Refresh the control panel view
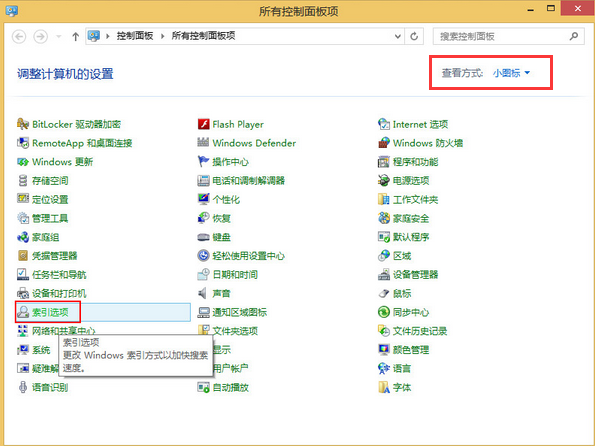The height and width of the screenshot is (446, 595). (414, 36)
